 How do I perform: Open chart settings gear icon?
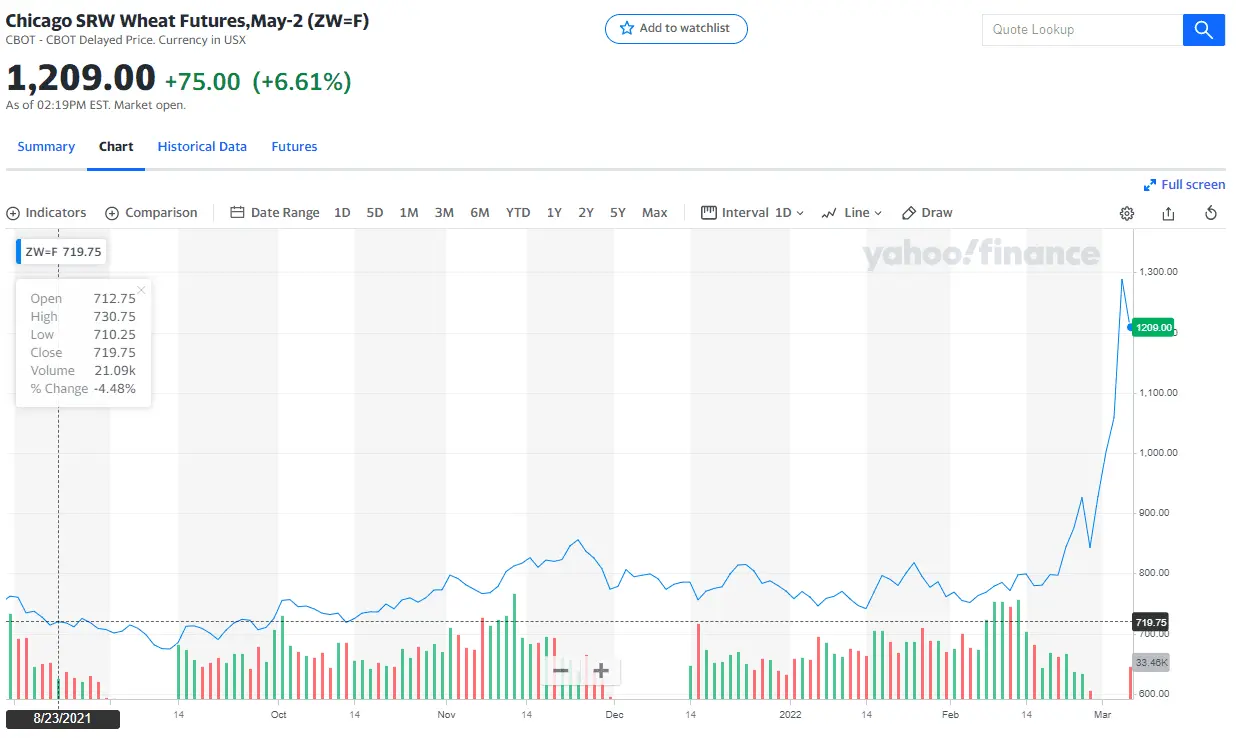[x=1127, y=213]
